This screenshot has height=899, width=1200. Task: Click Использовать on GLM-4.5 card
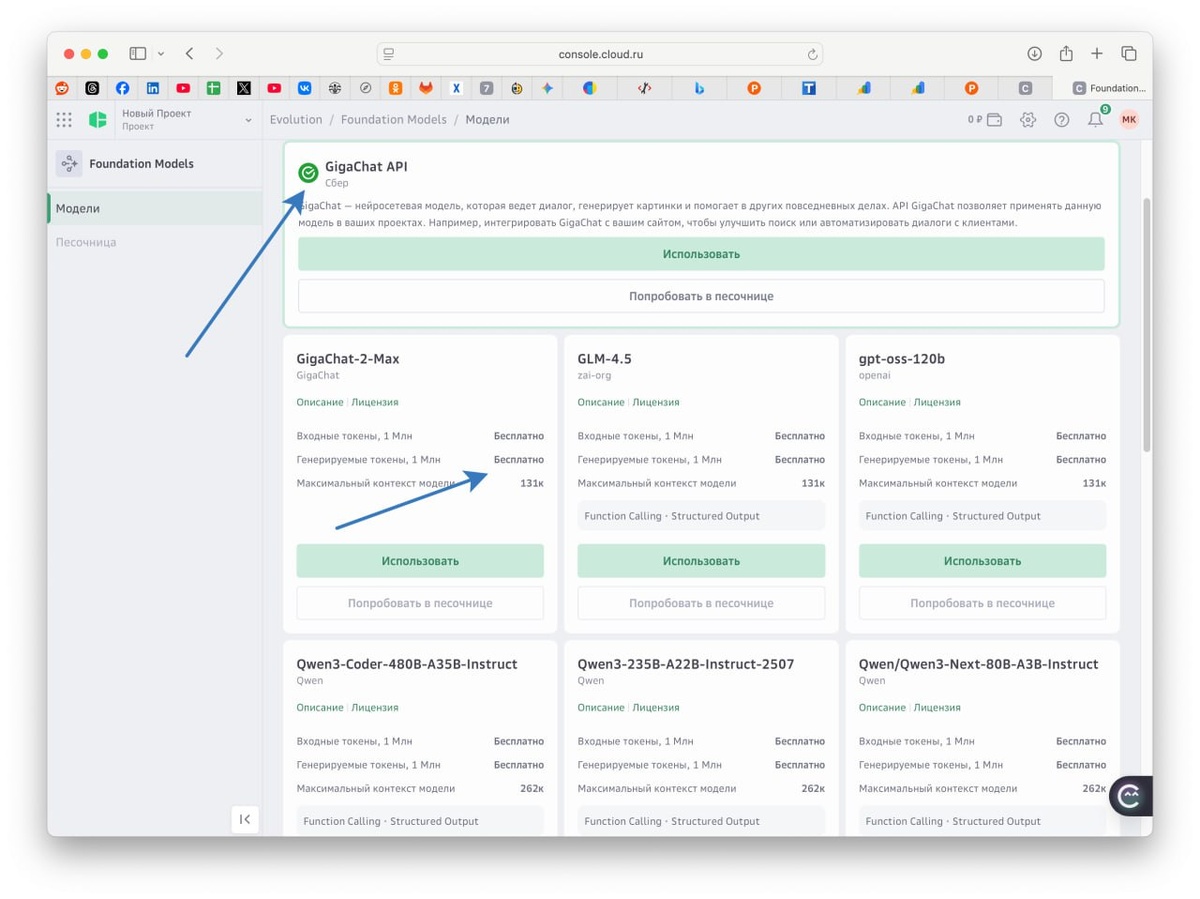[x=701, y=561]
